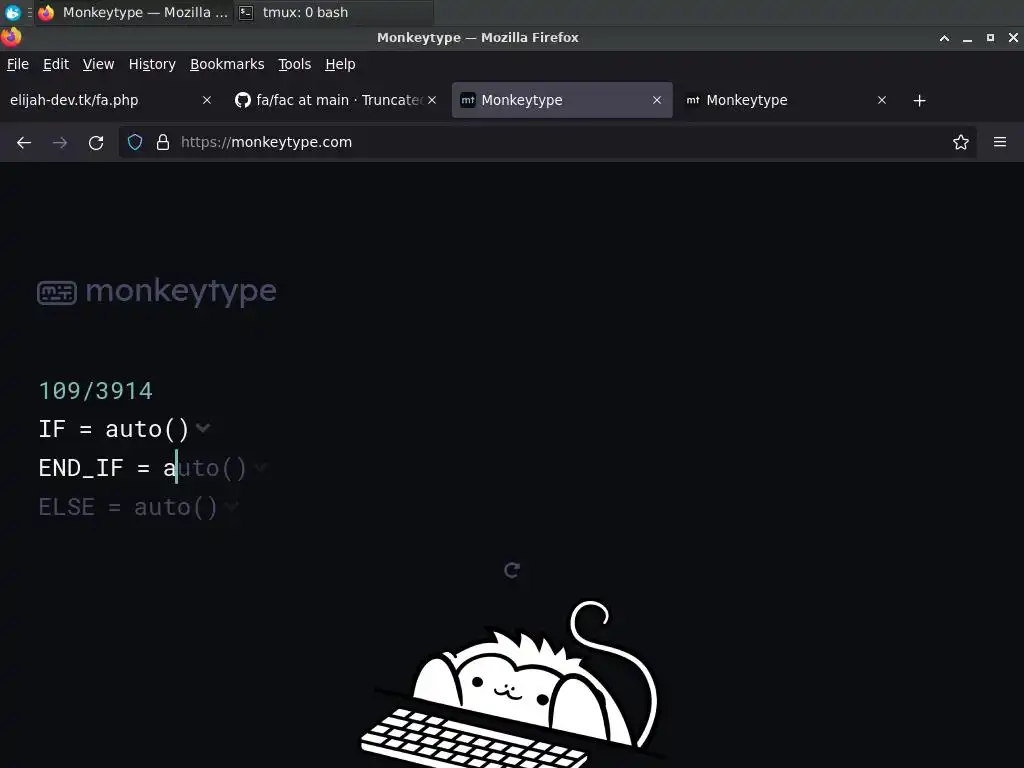Close the active Monkeytype tab
The image size is (1024, 768).
657,100
